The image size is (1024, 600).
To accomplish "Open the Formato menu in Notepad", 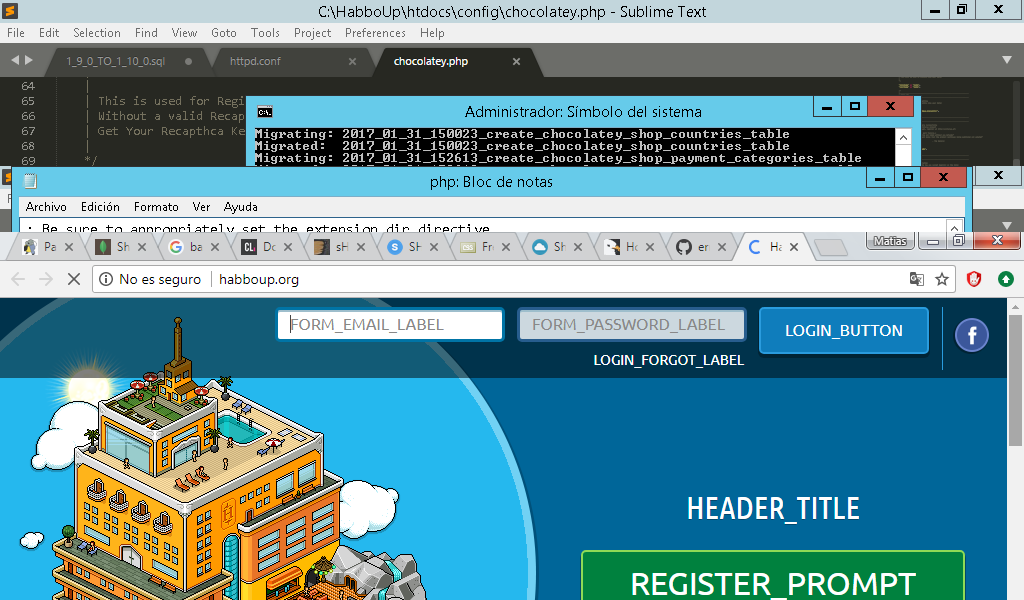I will point(156,207).
